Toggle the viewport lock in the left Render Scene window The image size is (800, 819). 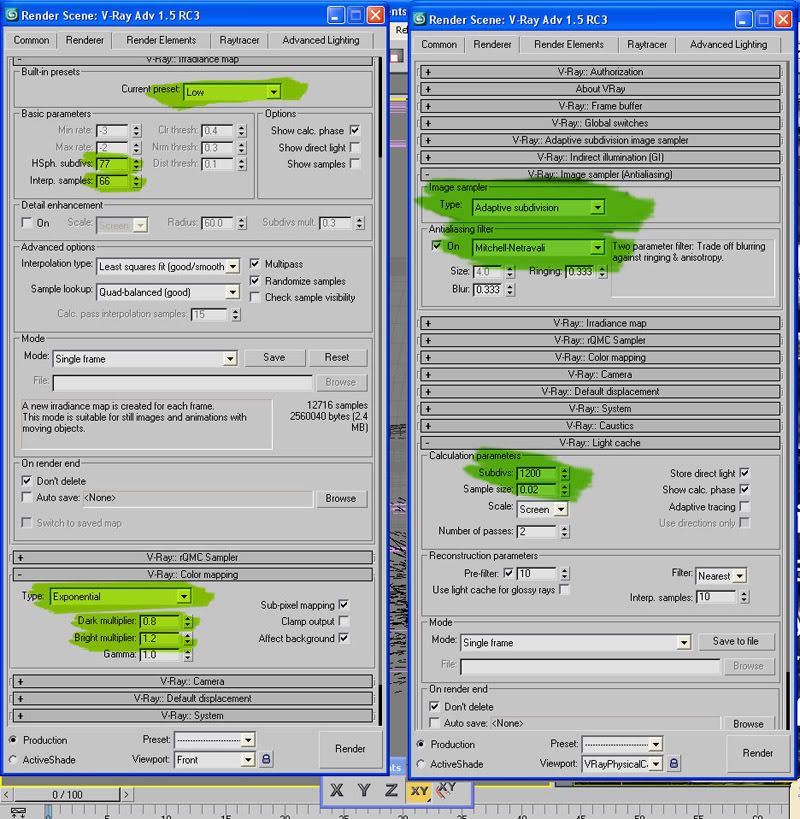point(266,759)
